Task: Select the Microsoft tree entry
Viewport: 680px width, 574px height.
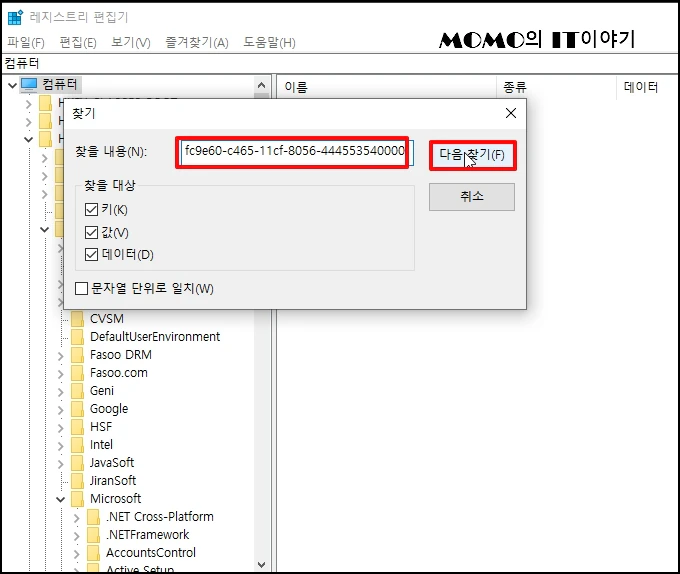Action: point(115,499)
